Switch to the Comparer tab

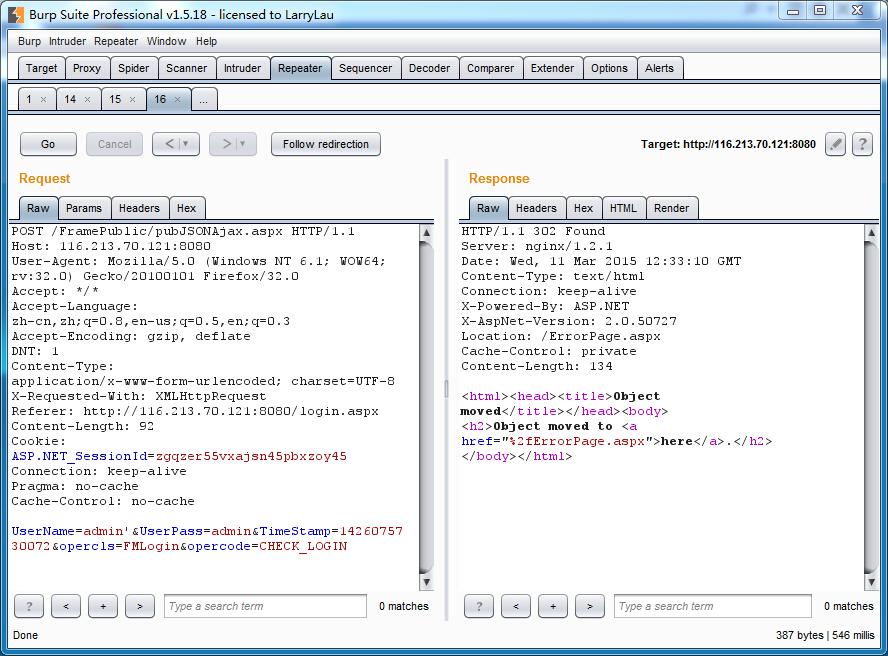490,68
